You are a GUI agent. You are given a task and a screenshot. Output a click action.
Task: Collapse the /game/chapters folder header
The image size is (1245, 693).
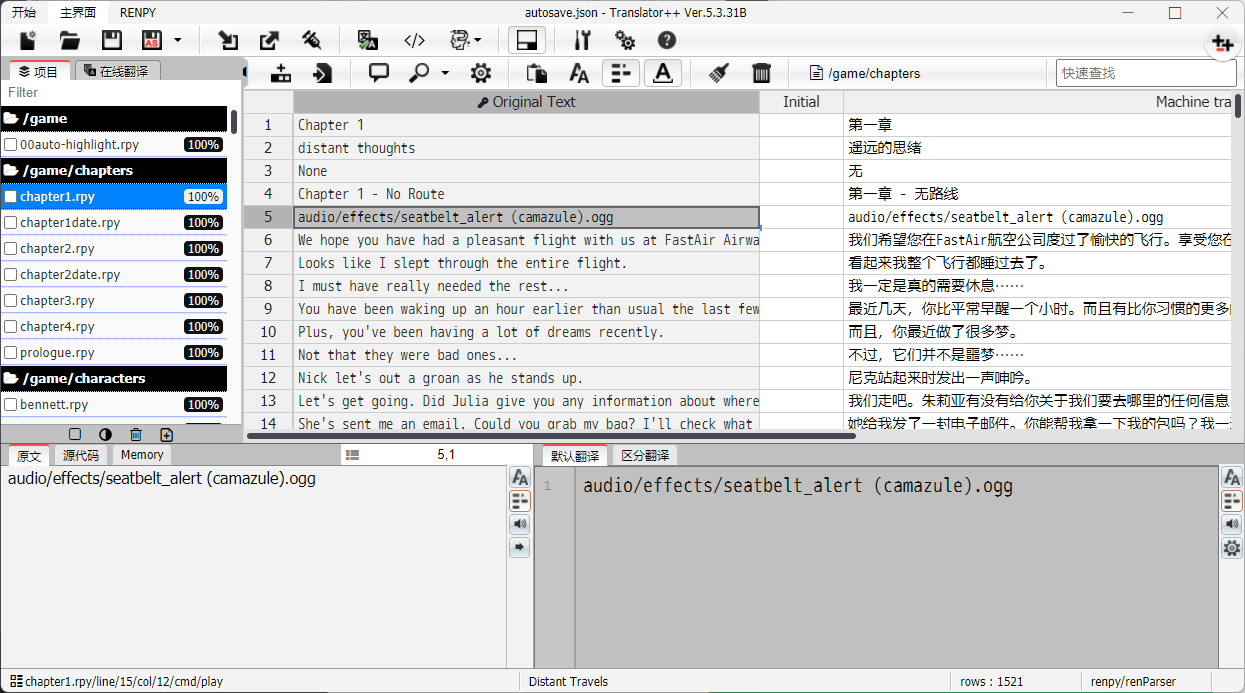click(114, 170)
